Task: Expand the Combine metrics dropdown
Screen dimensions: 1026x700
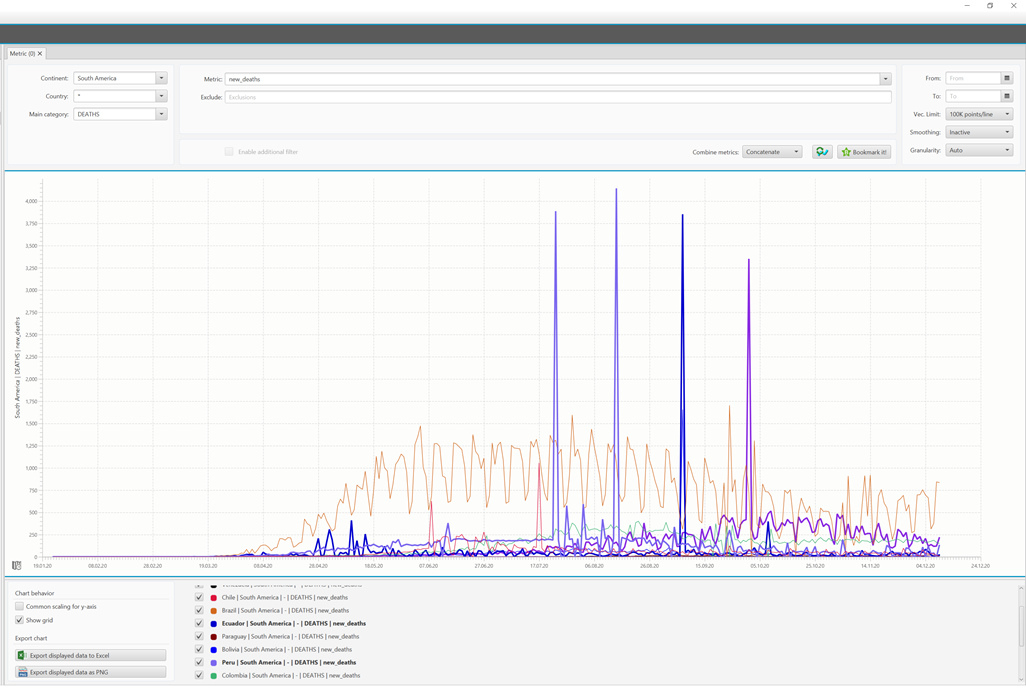Action: point(796,152)
